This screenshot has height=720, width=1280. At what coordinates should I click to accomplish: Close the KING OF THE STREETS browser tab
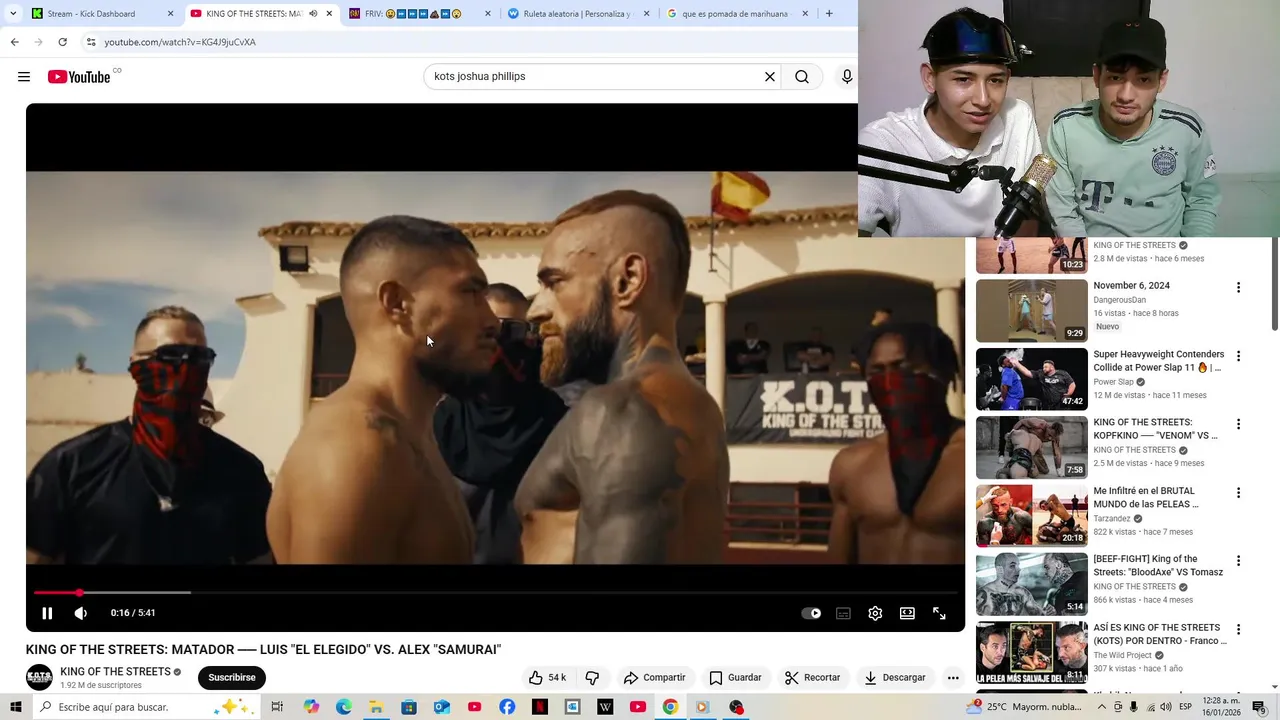pos(329,14)
